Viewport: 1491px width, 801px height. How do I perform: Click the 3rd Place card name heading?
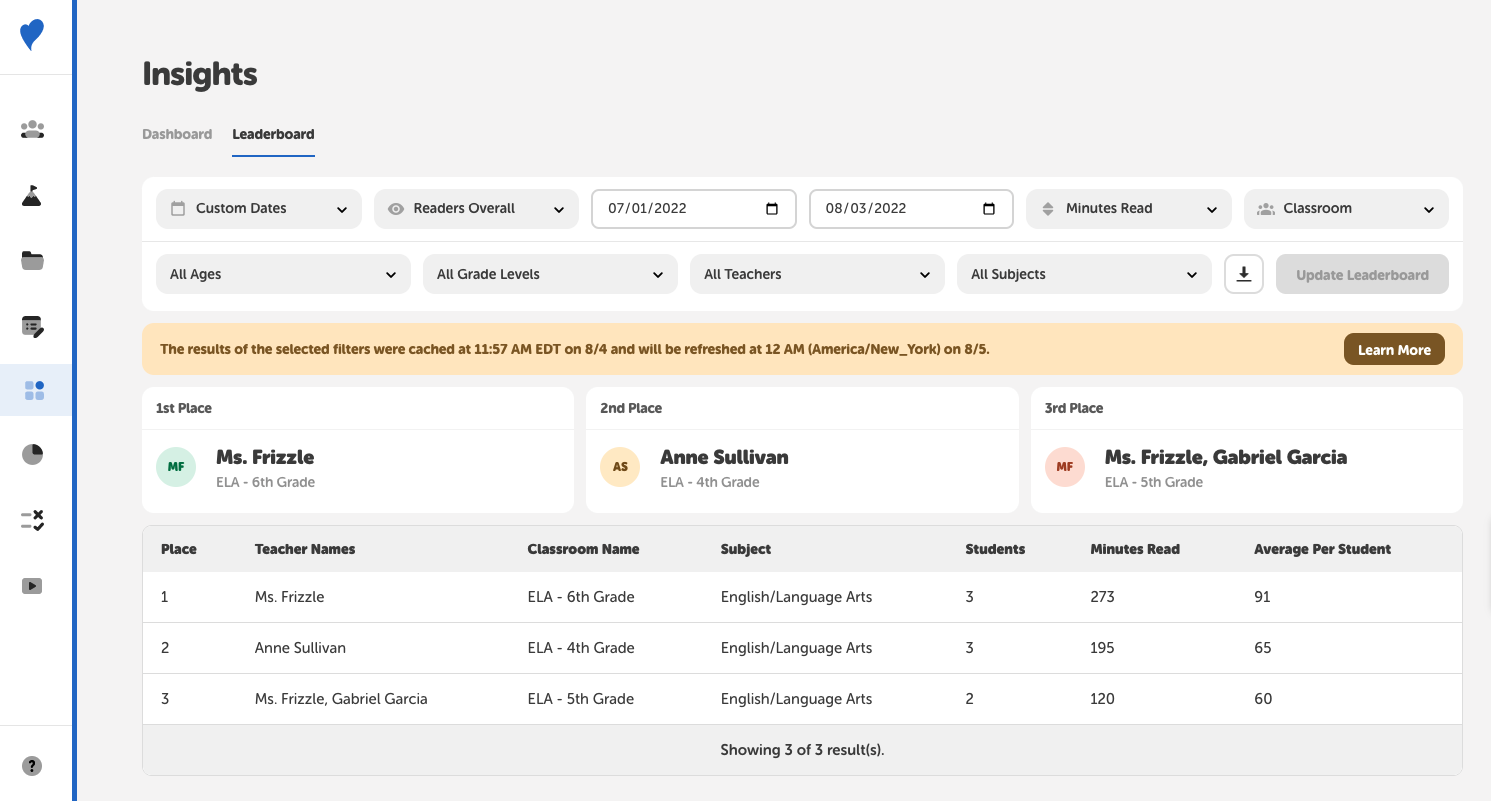(x=1226, y=457)
